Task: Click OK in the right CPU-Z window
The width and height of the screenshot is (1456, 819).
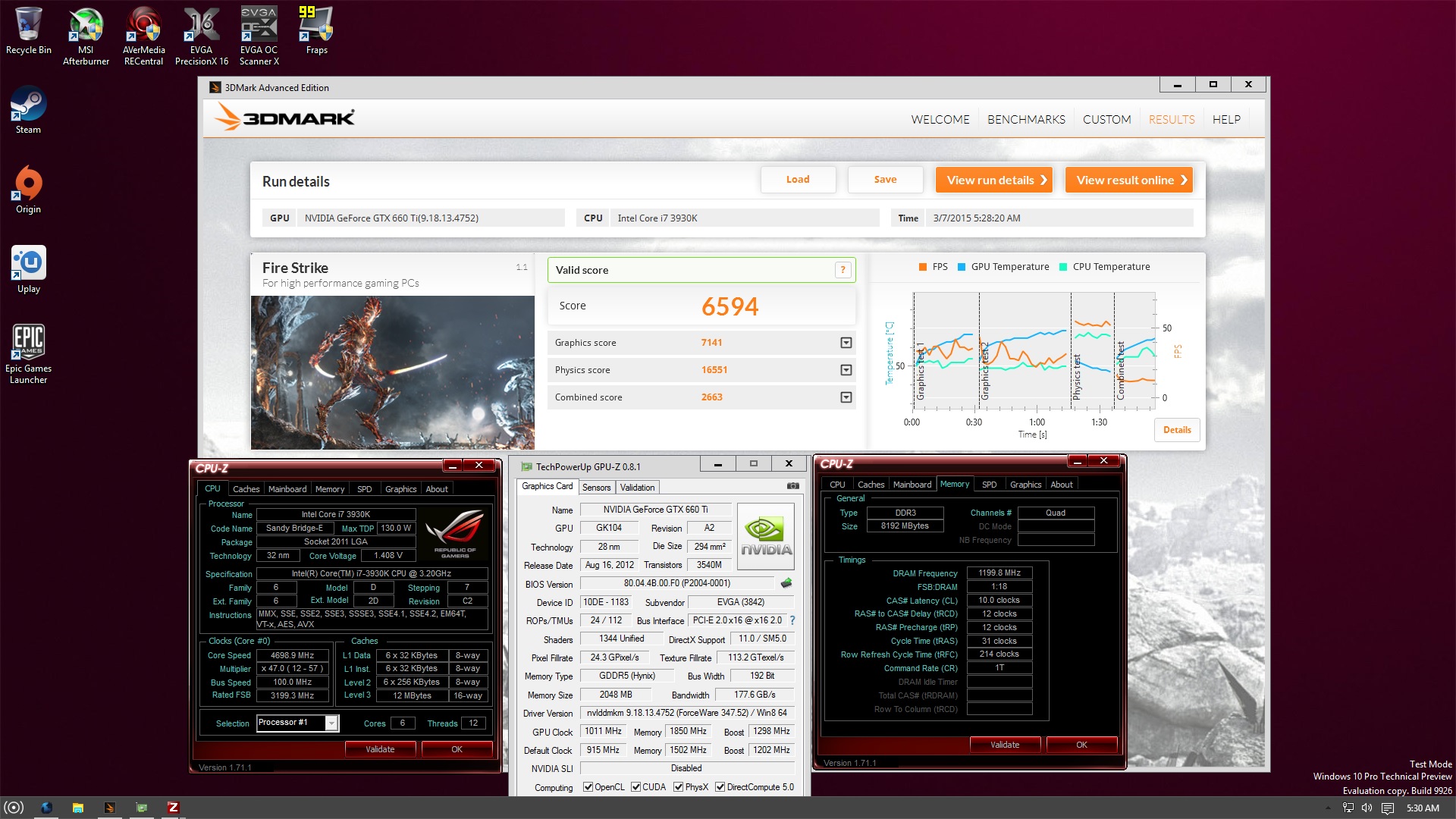Action: tap(1081, 745)
